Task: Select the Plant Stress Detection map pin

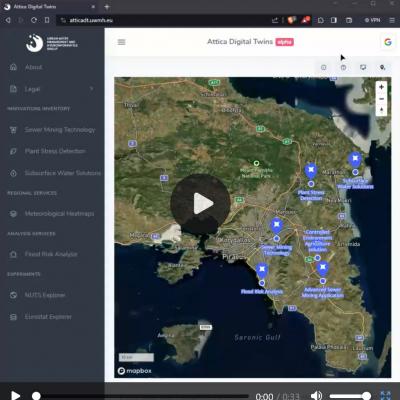Action: tap(311, 172)
